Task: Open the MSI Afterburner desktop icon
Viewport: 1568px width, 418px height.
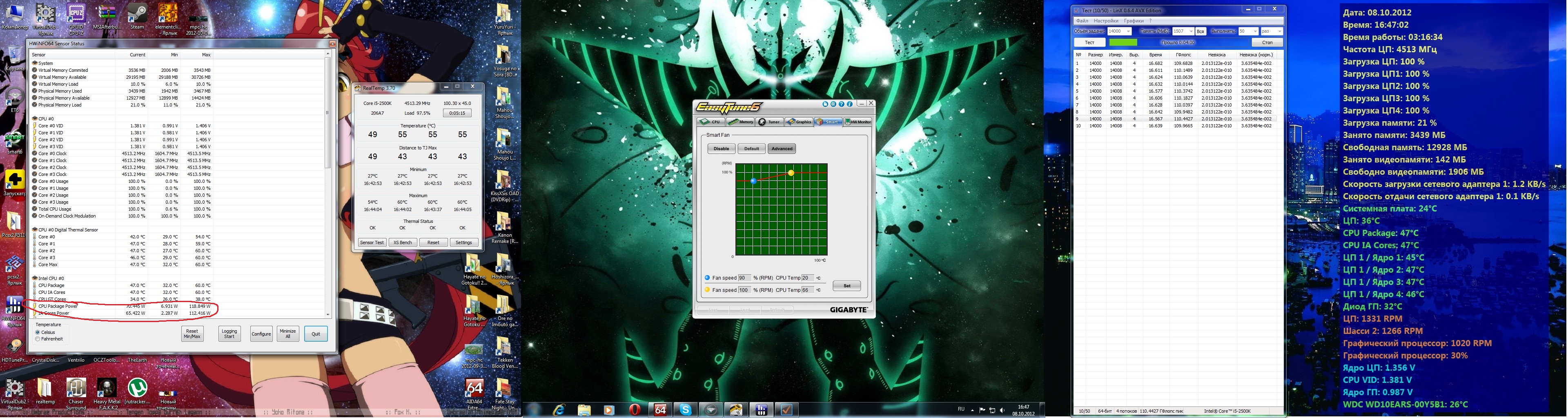Action: tap(106, 15)
